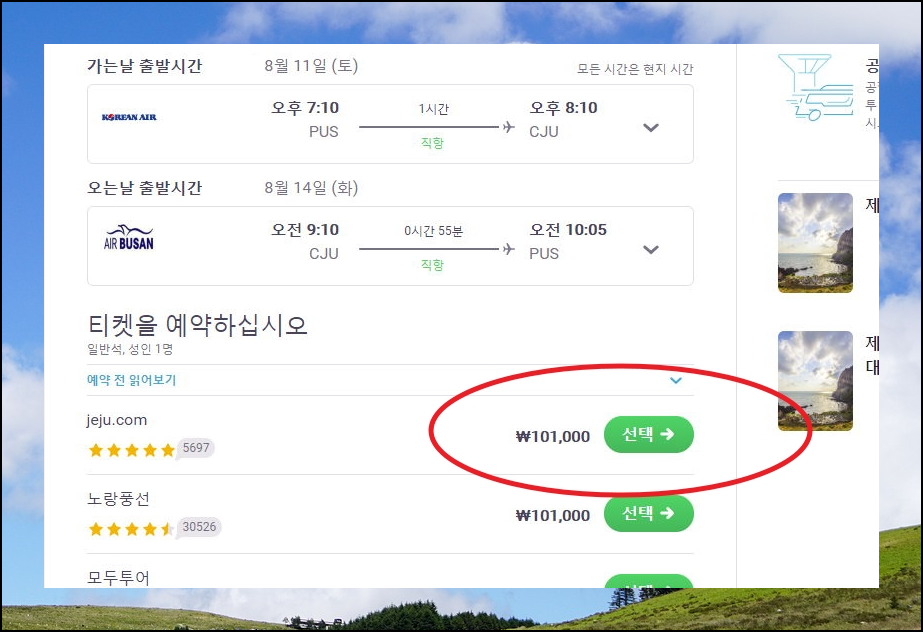Expand the 예약 전 읽어보기 section chevron
The image size is (923, 632).
click(x=676, y=380)
